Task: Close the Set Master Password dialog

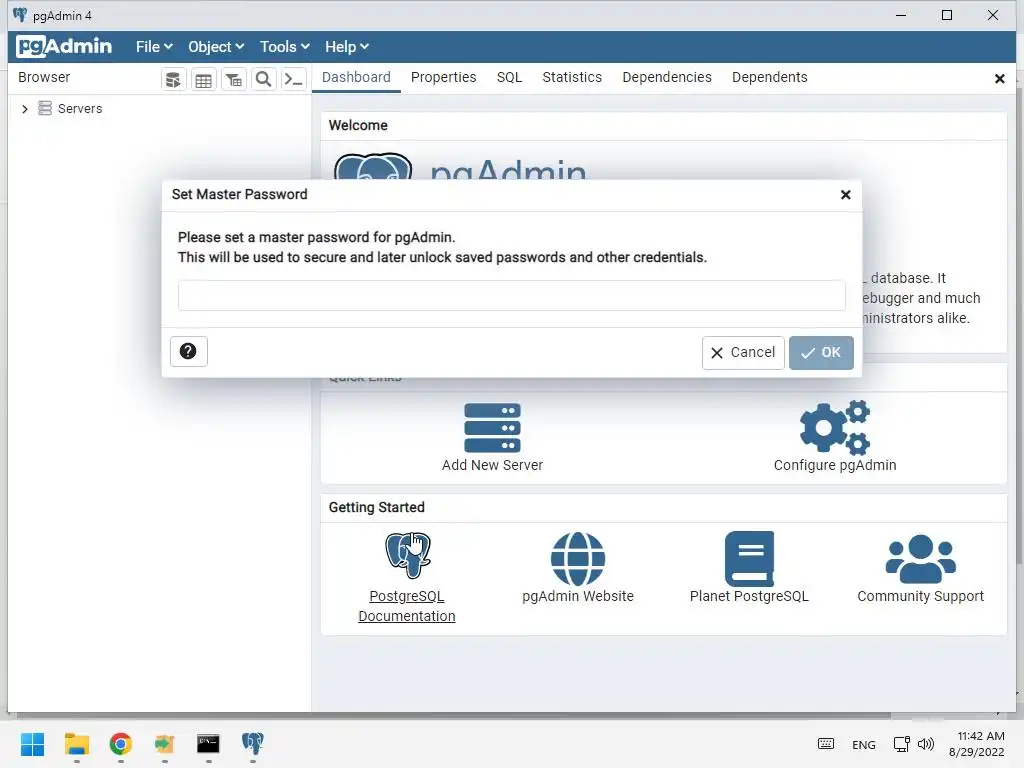Action: 846,195
